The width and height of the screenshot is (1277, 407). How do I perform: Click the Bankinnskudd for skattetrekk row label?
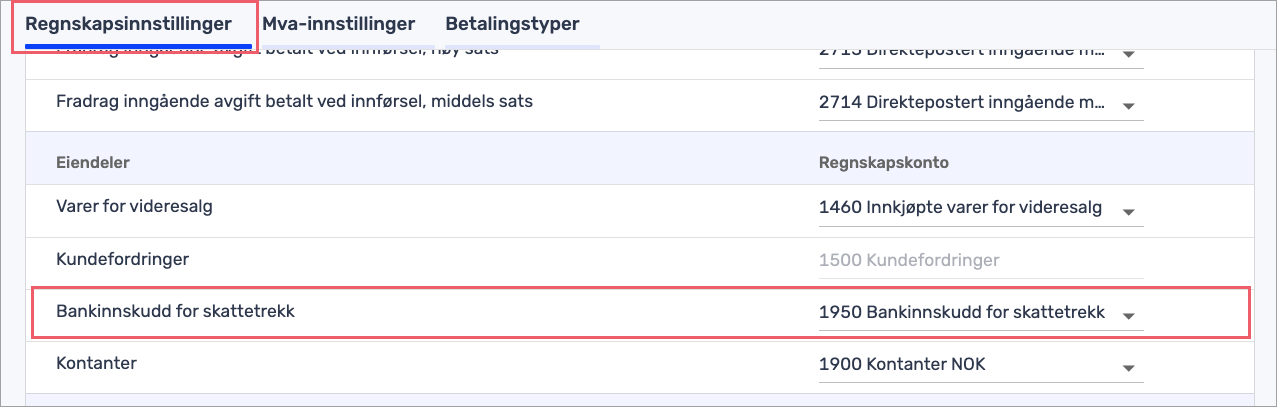(176, 312)
